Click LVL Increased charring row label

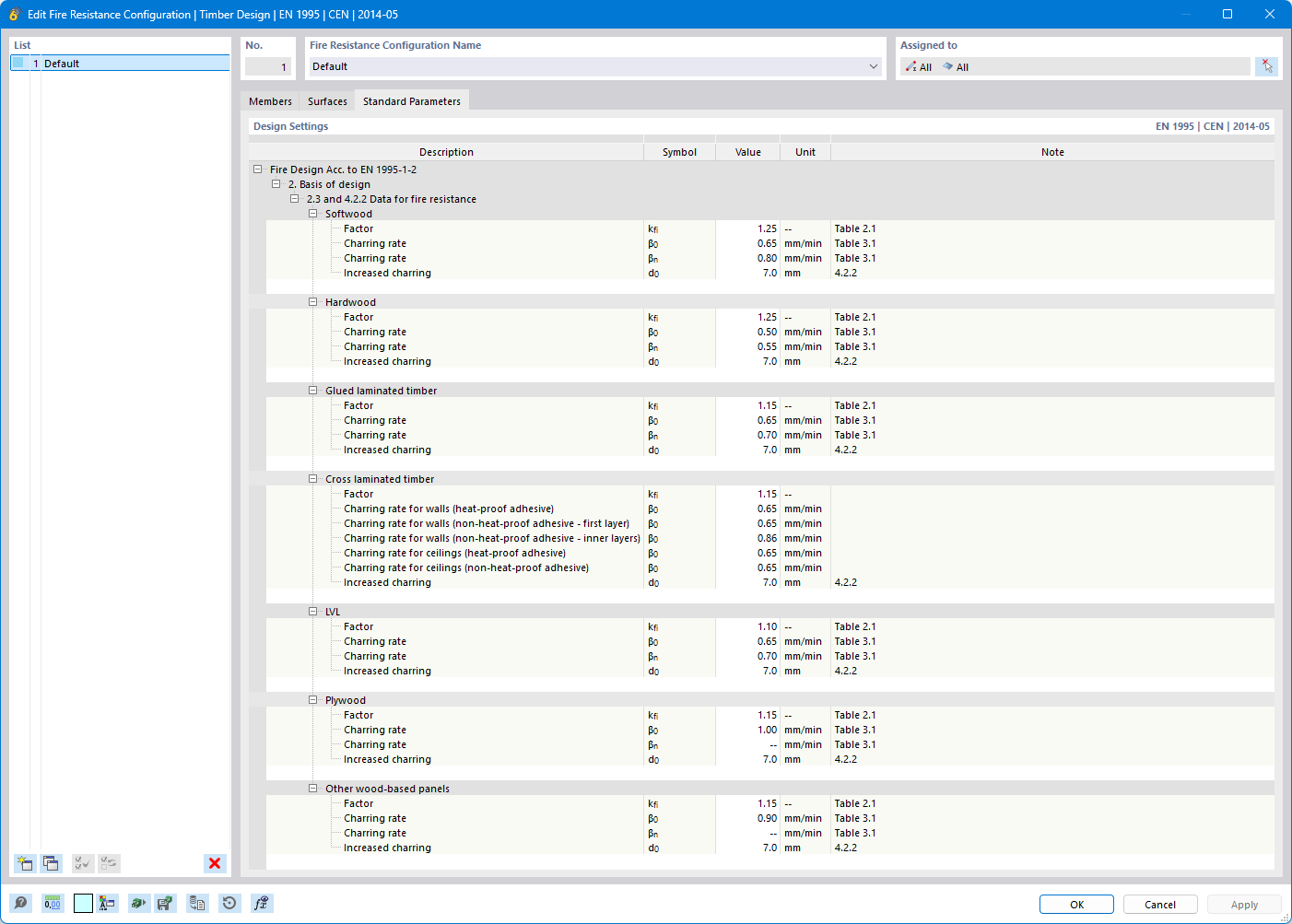pyautogui.click(x=387, y=671)
